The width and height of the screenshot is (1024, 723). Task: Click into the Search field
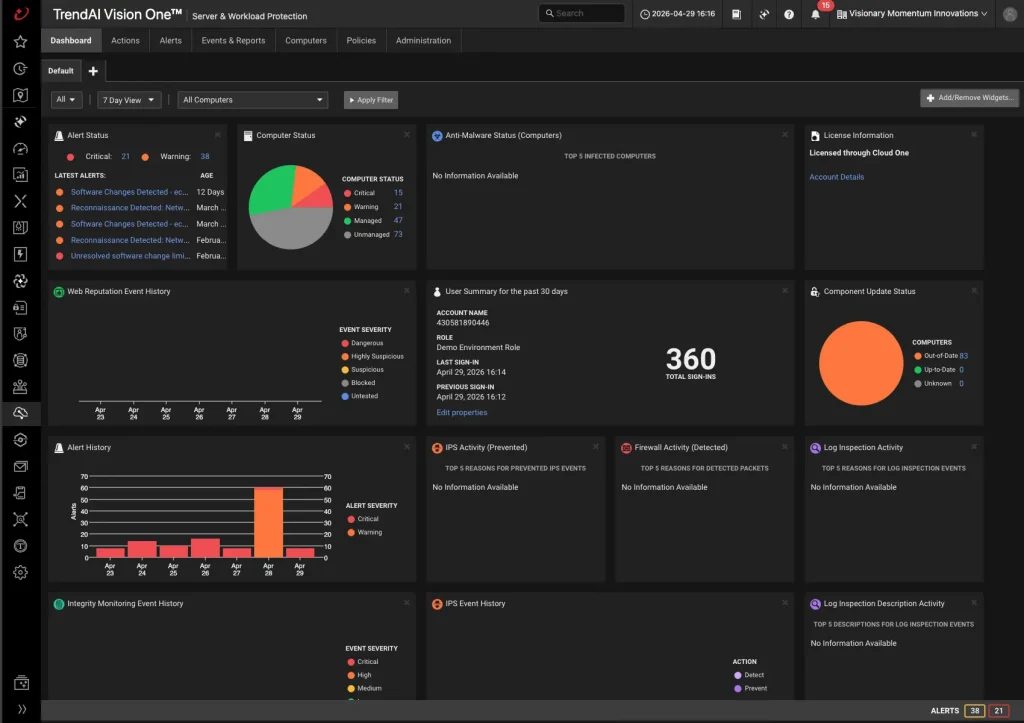[581, 13]
